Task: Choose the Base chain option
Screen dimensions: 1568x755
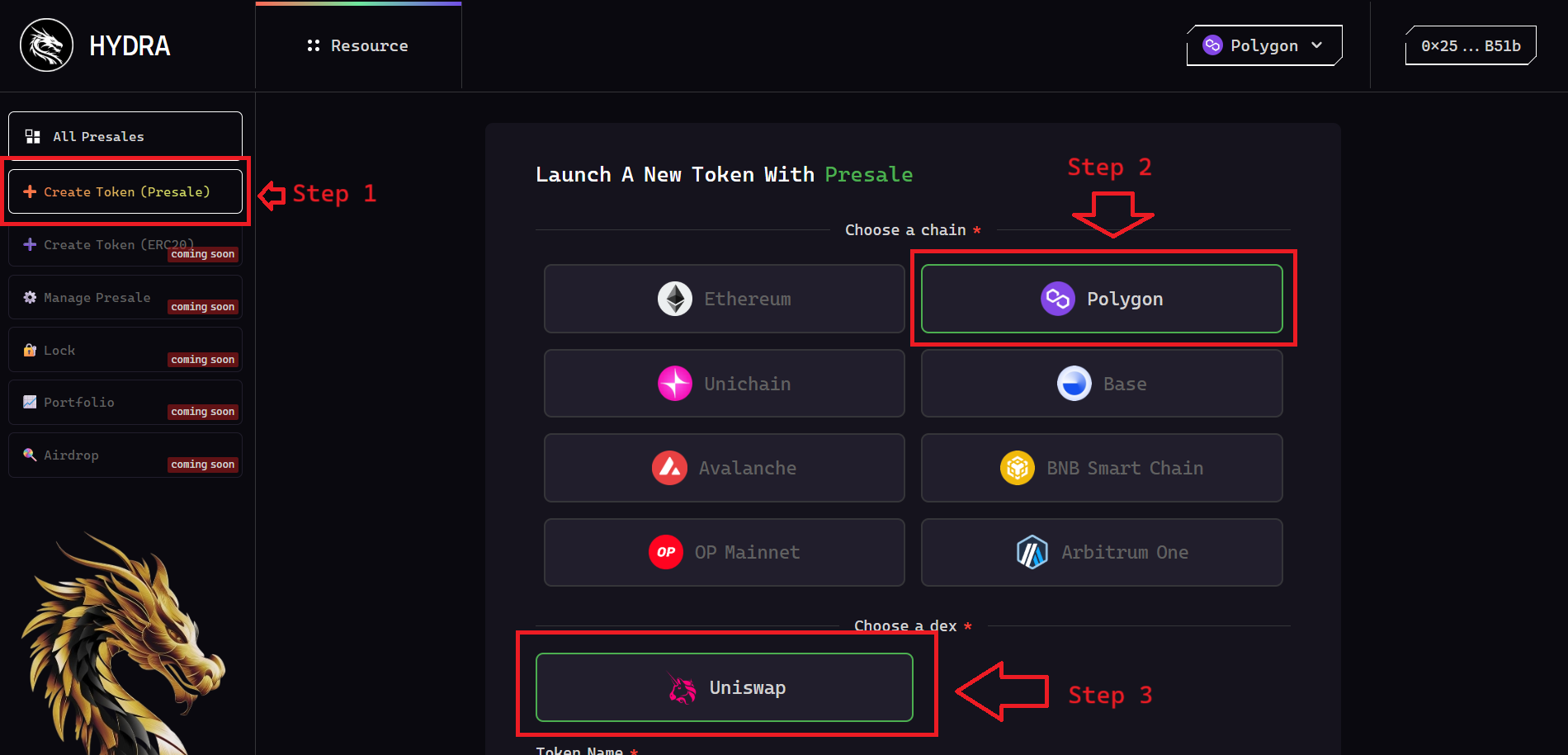Action: click(x=1102, y=384)
